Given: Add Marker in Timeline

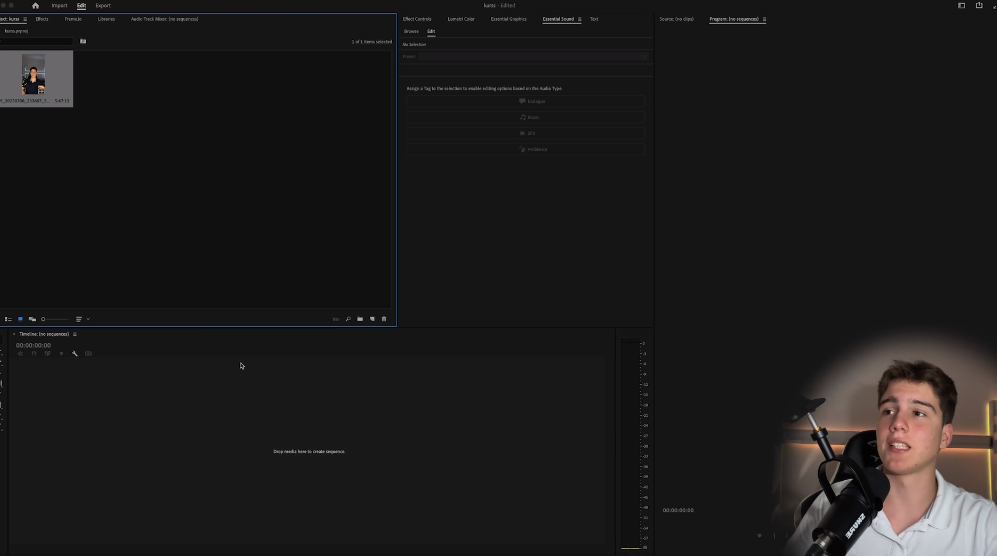Looking at the screenshot, I should 61,354.
